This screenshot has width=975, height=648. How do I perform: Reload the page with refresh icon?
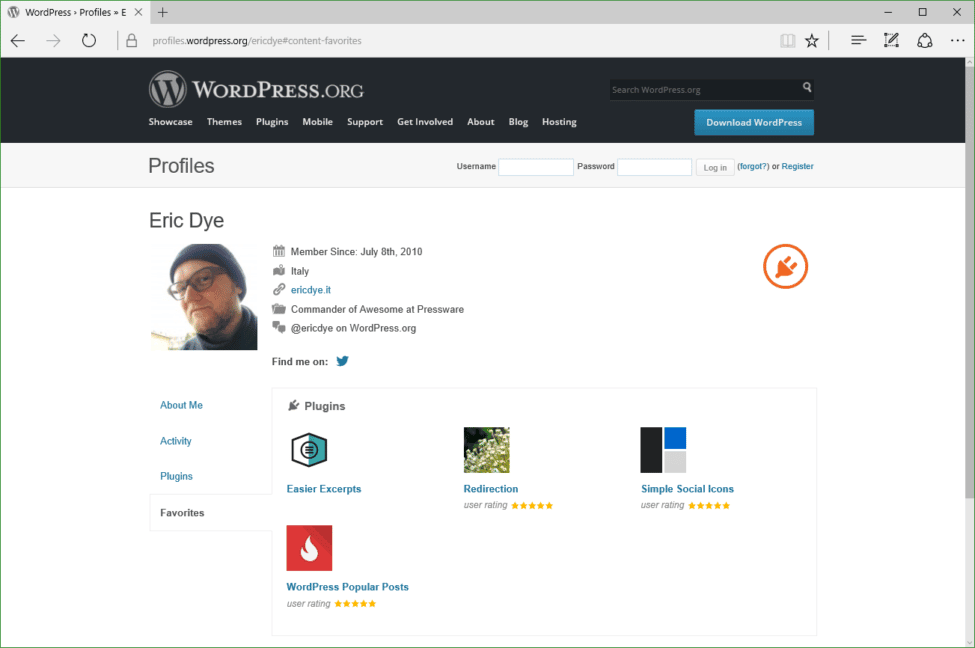pyautogui.click(x=89, y=40)
